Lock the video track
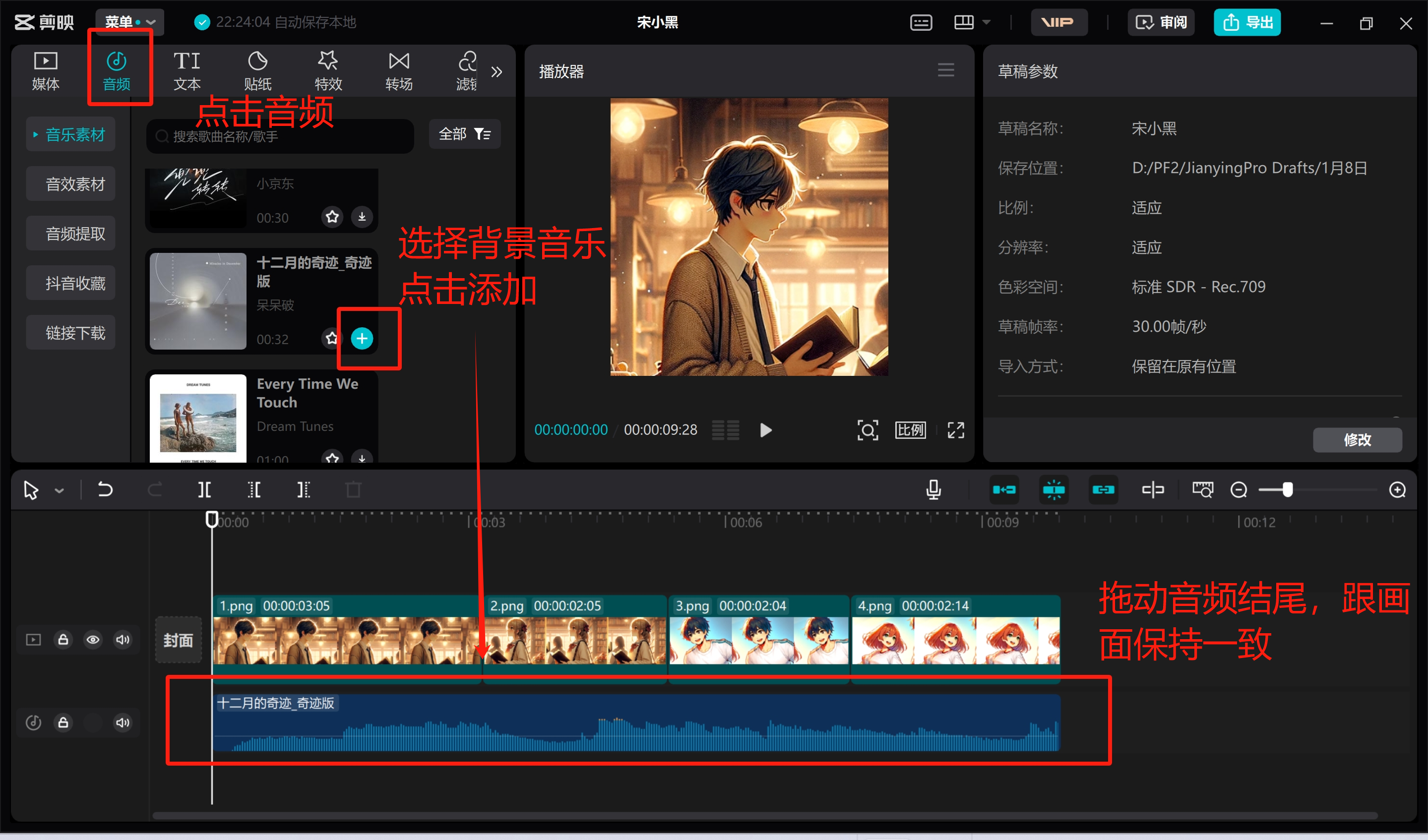This screenshot has width=1428, height=840. pos(63,640)
